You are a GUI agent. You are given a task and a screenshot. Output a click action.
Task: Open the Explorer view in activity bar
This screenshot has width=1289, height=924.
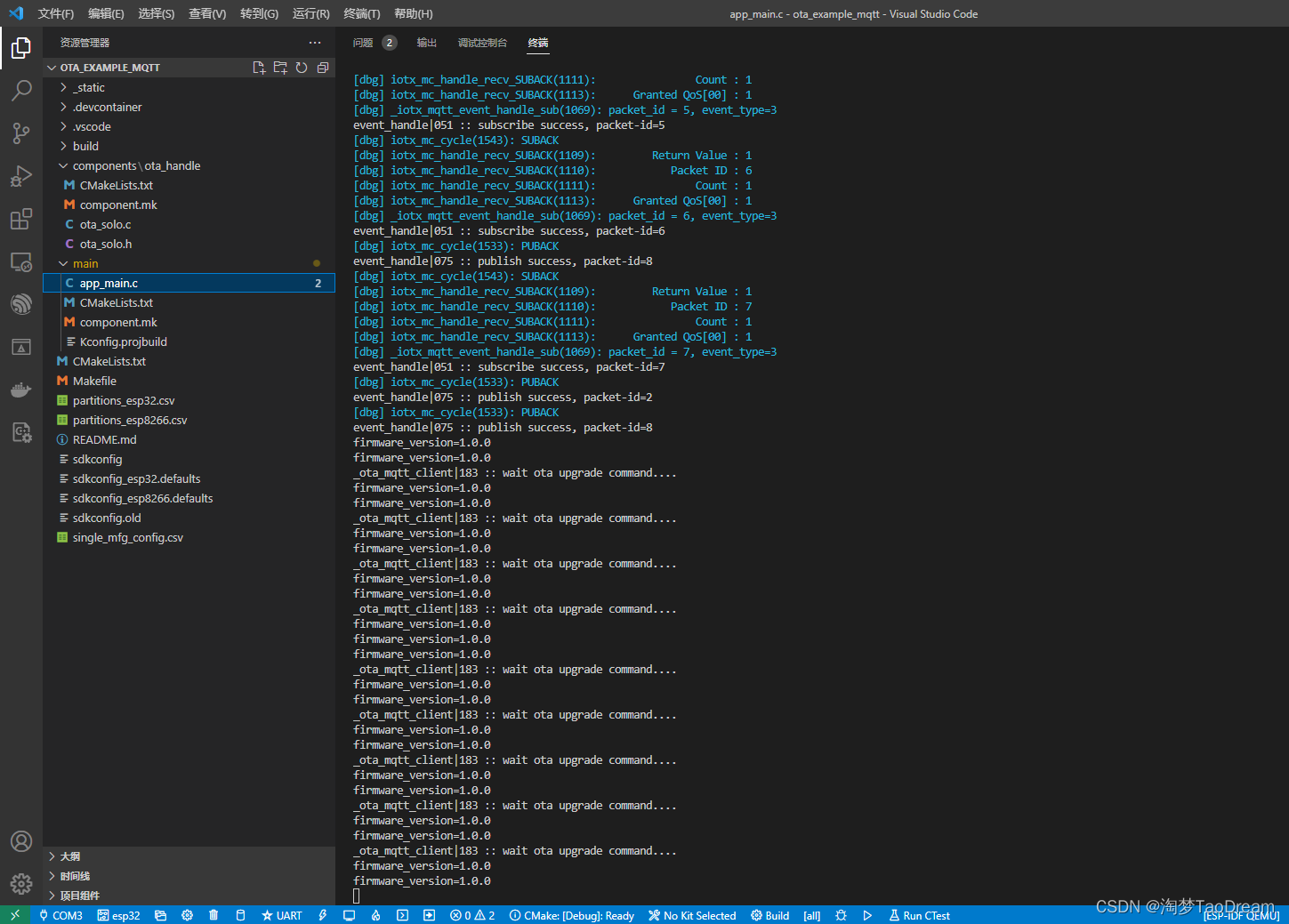coord(21,47)
